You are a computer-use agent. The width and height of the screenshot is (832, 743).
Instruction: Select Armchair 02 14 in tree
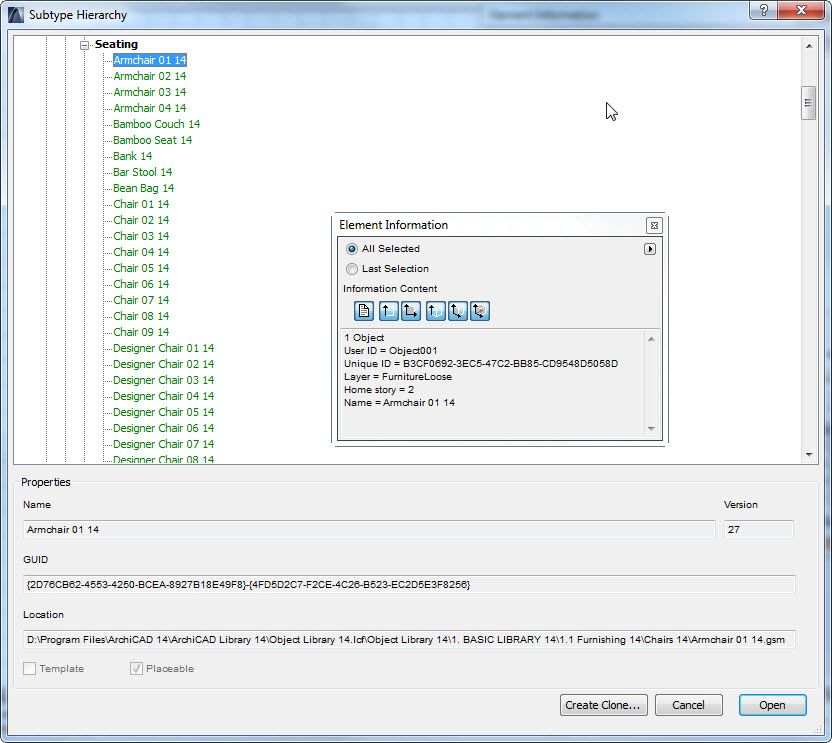click(x=150, y=76)
